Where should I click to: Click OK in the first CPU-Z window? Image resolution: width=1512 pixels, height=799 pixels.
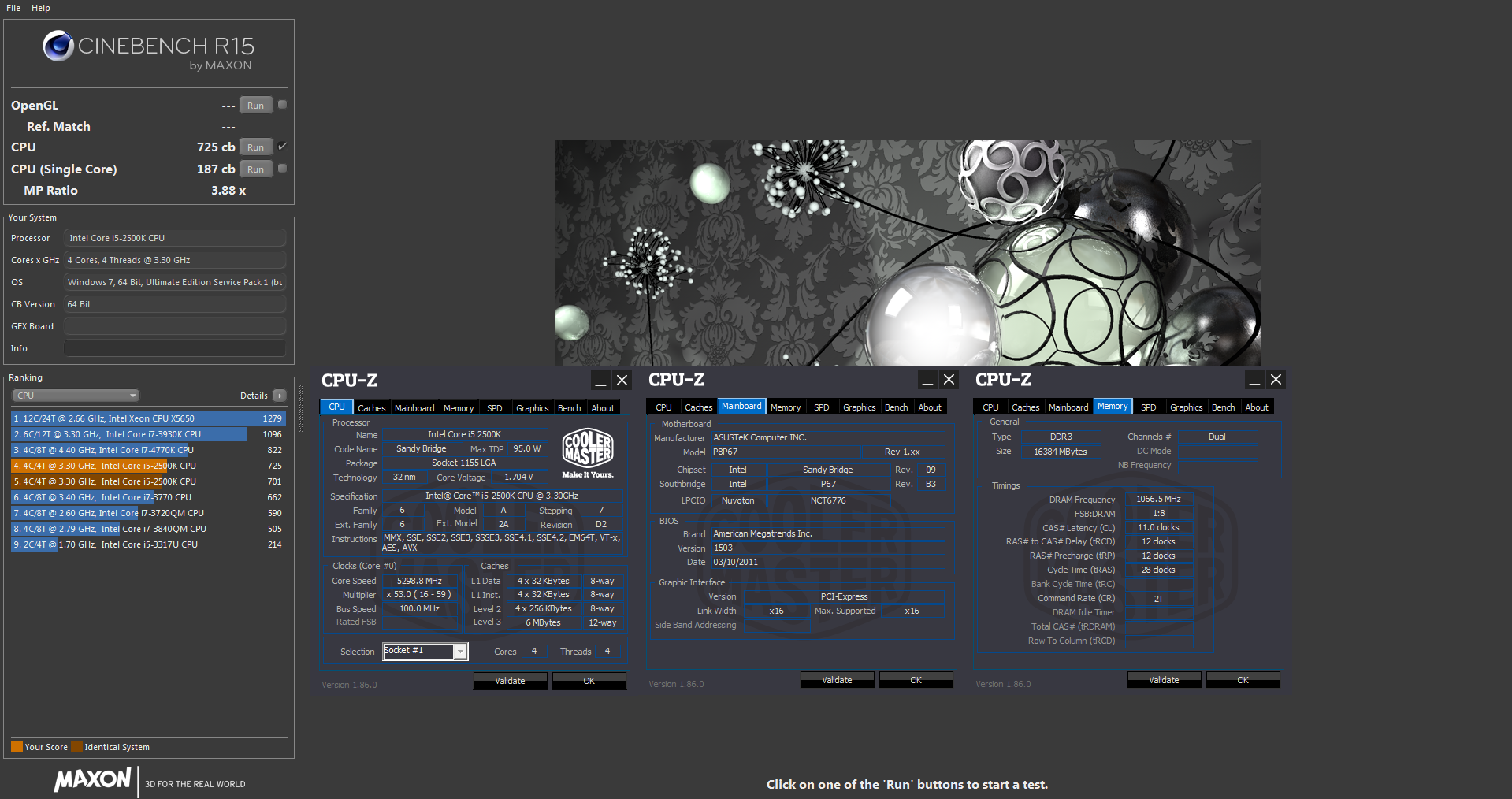tap(589, 681)
